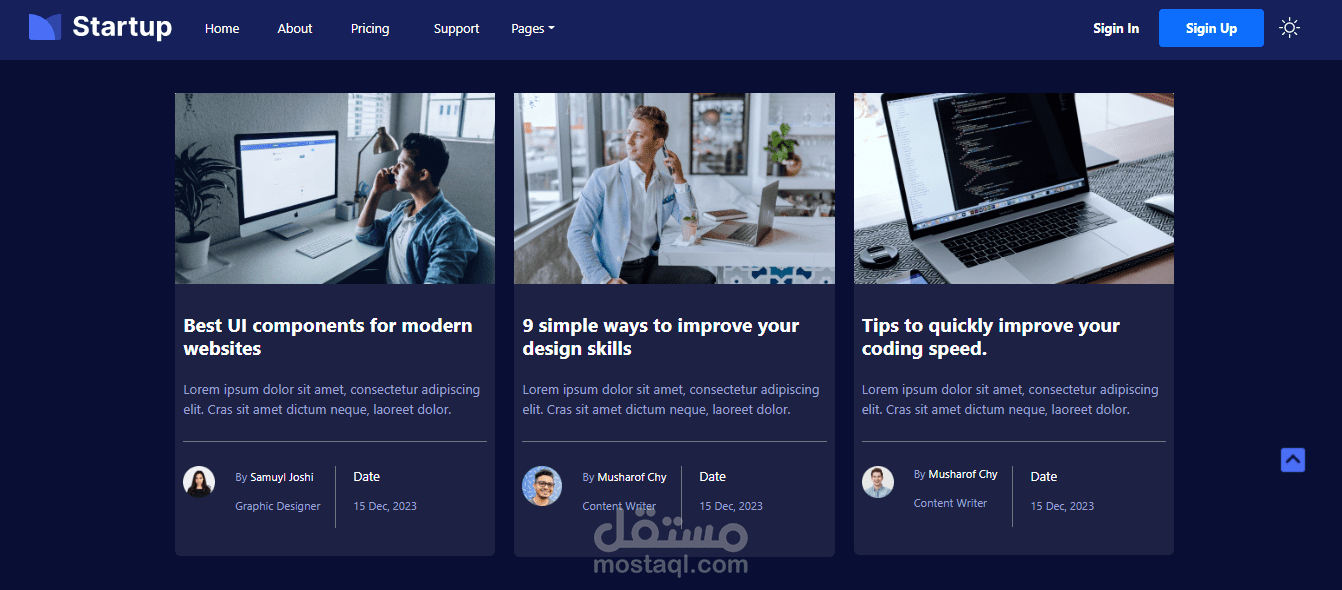
Task: Click the scroll-to-top arrow button
Action: [x=1293, y=460]
